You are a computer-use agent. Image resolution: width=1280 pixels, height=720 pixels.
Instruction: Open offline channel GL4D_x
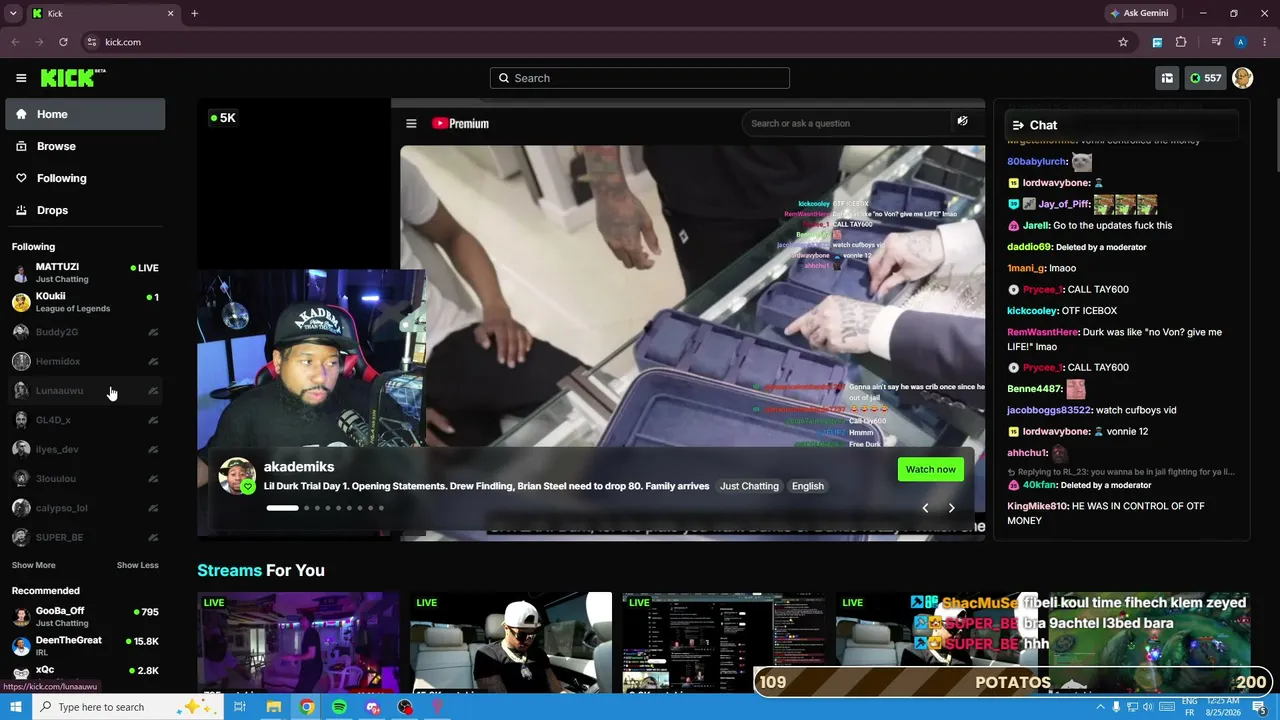coord(85,420)
